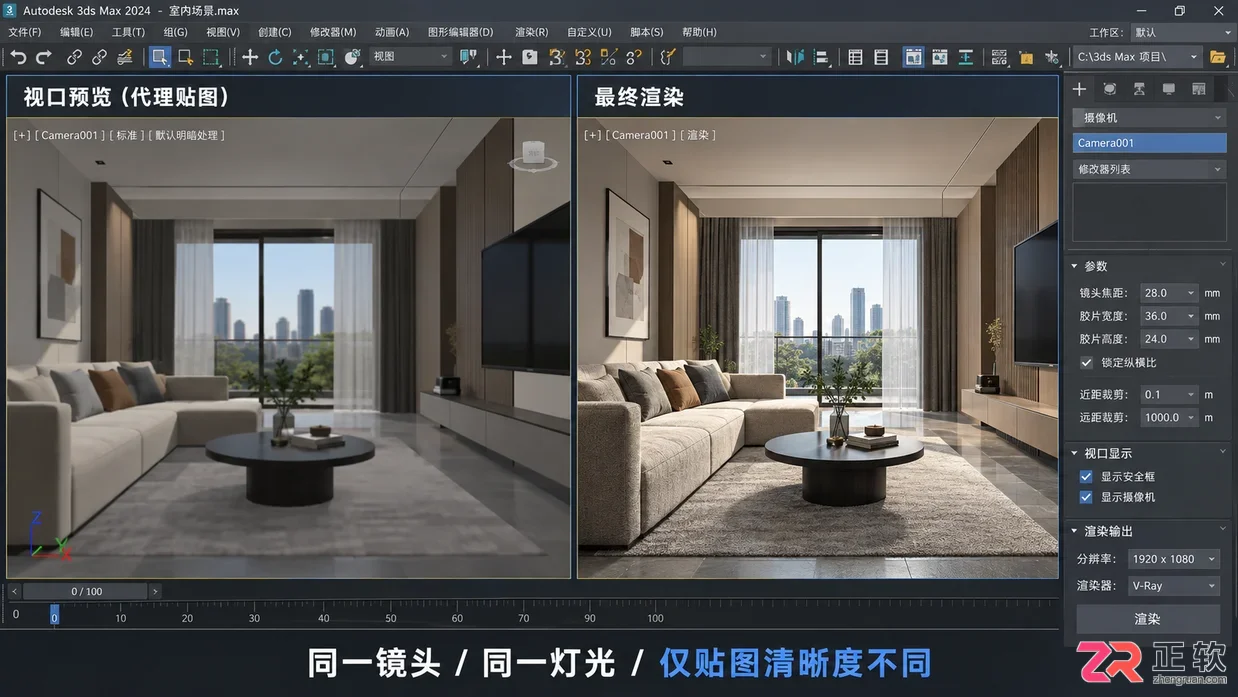This screenshot has width=1238, height=697.
Task: Click the Redo arrow icon
Action: (x=44, y=57)
